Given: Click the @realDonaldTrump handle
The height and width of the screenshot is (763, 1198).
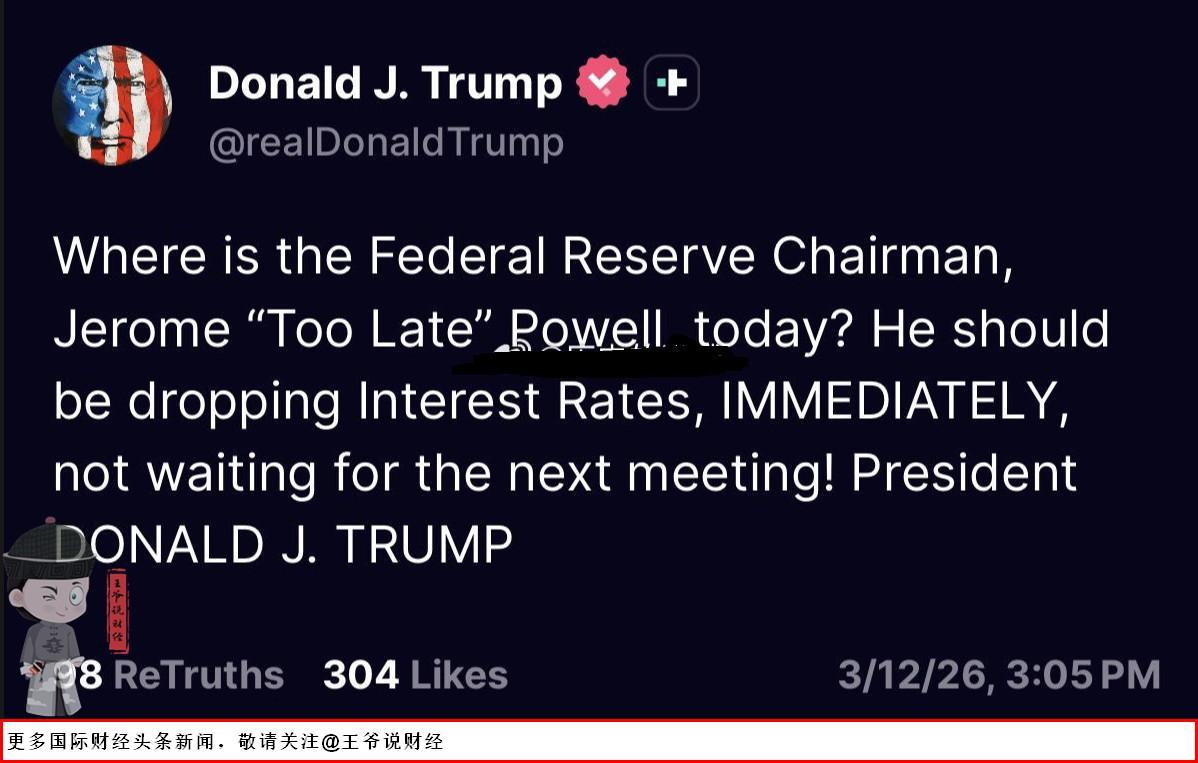Looking at the screenshot, I should 386,143.
